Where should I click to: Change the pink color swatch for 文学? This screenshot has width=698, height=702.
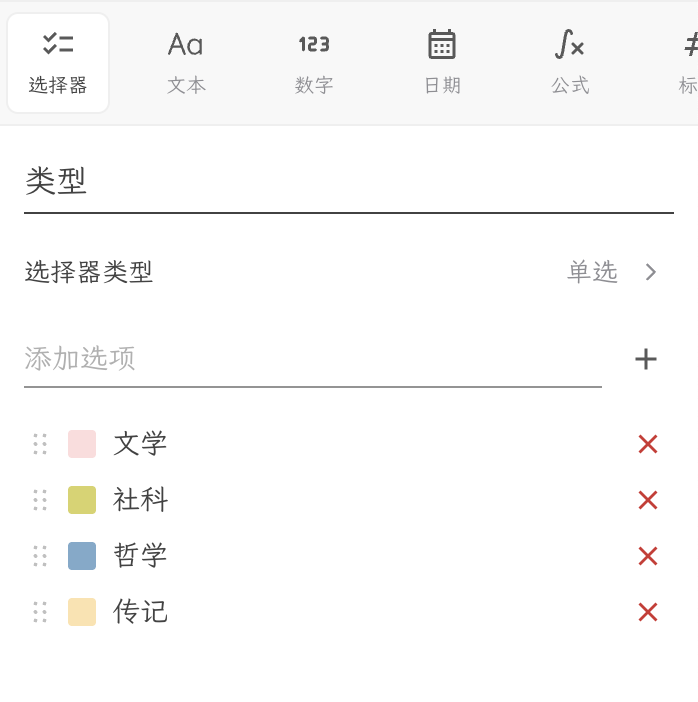pos(82,444)
